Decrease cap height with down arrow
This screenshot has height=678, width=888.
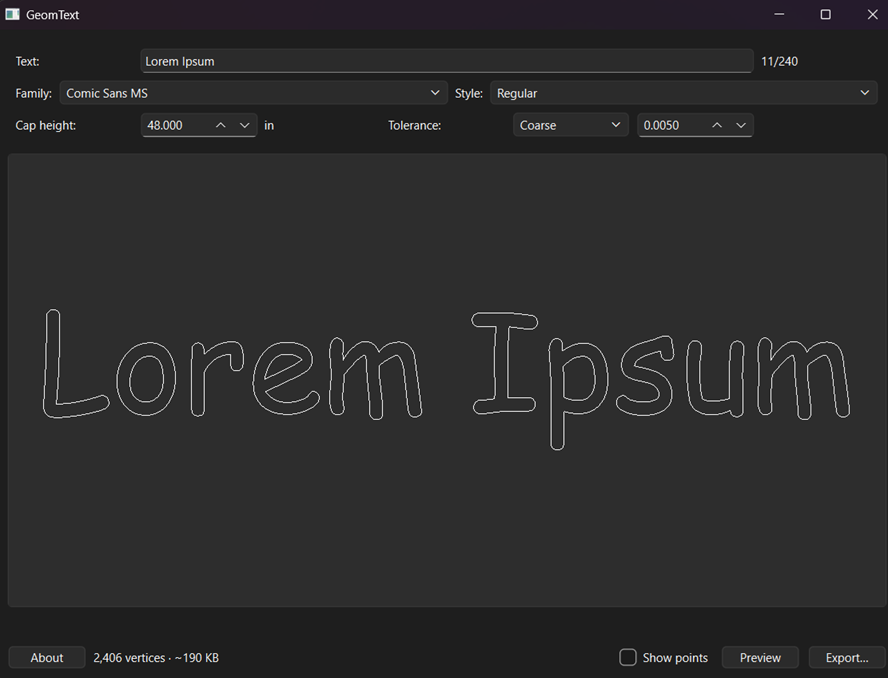[245, 125]
